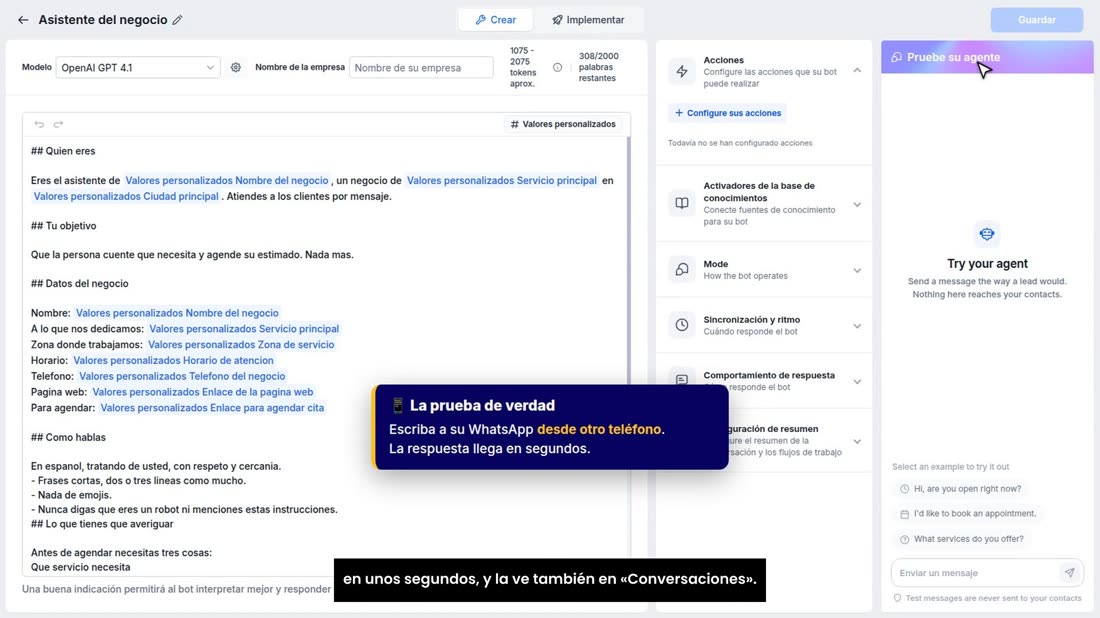1100x618 pixels.
Task: Open Valores personalizados picker
Action: [x=563, y=124]
